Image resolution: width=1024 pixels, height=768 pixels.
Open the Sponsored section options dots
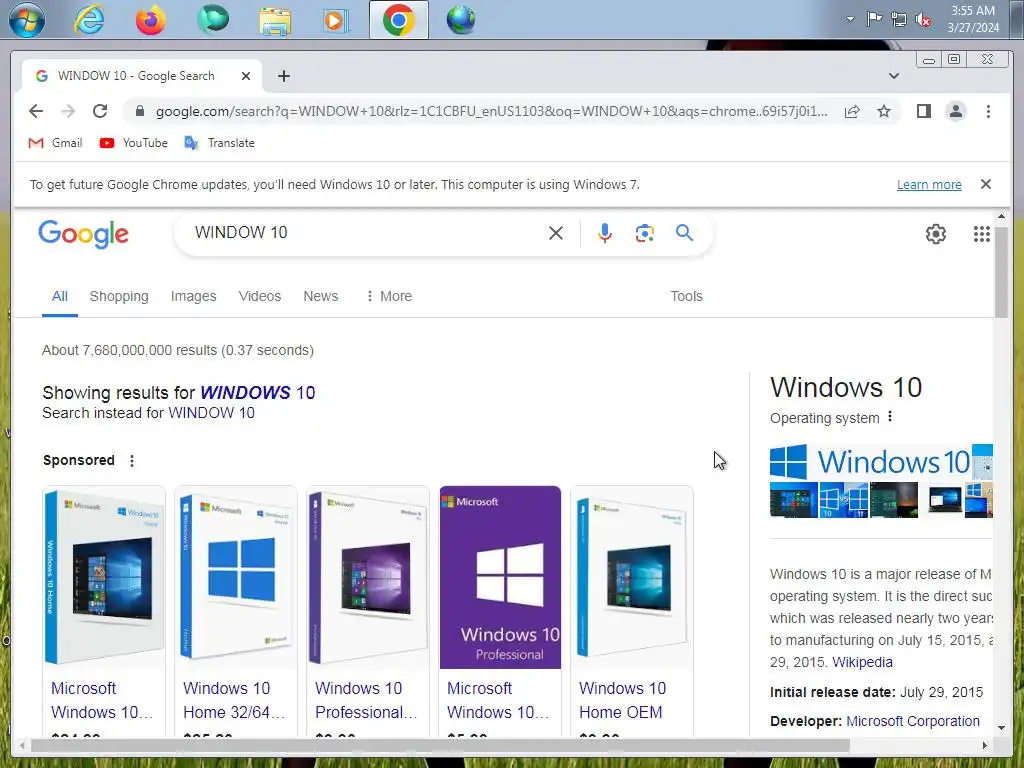tap(132, 461)
